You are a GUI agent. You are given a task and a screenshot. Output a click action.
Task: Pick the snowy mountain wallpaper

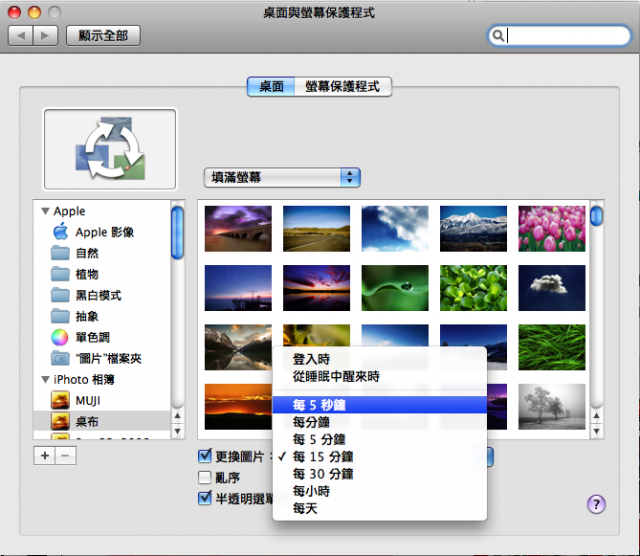[473, 229]
